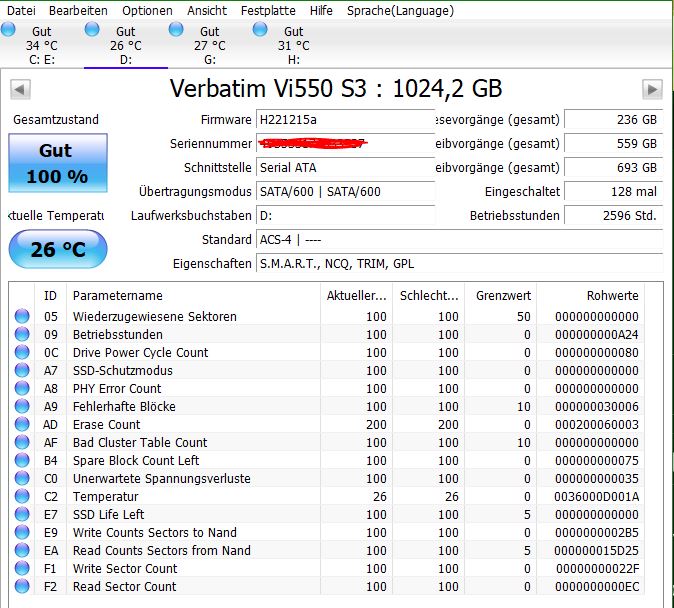Click the 26 °C temperature button

click(x=58, y=249)
